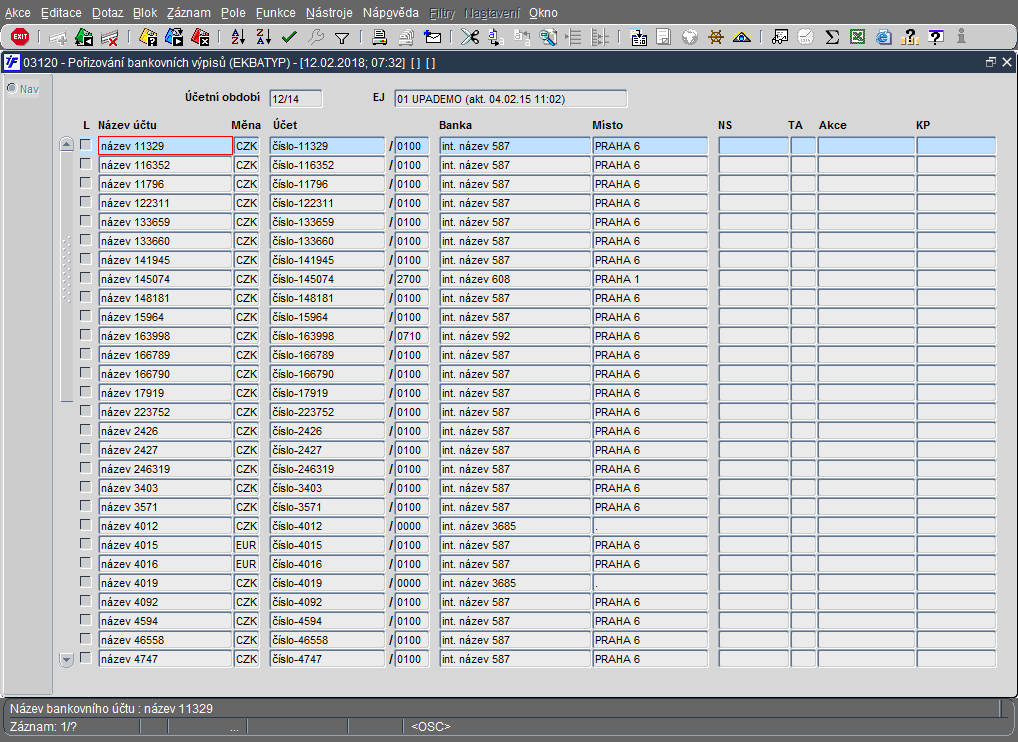This screenshot has width=1018, height=742.
Task: Open the Nápověda menu
Action: pyautogui.click(x=391, y=12)
